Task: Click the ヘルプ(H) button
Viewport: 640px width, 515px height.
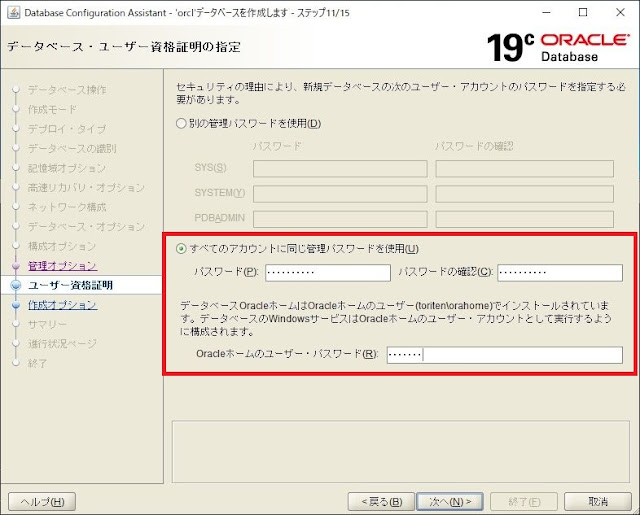Action: [x=42, y=502]
